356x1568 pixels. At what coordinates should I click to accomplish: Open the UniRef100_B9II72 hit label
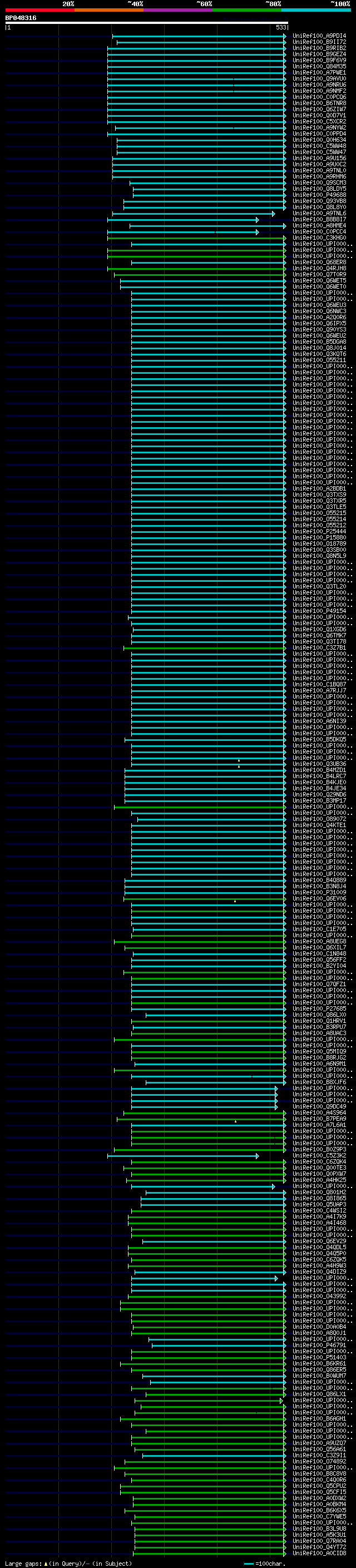pos(319,42)
